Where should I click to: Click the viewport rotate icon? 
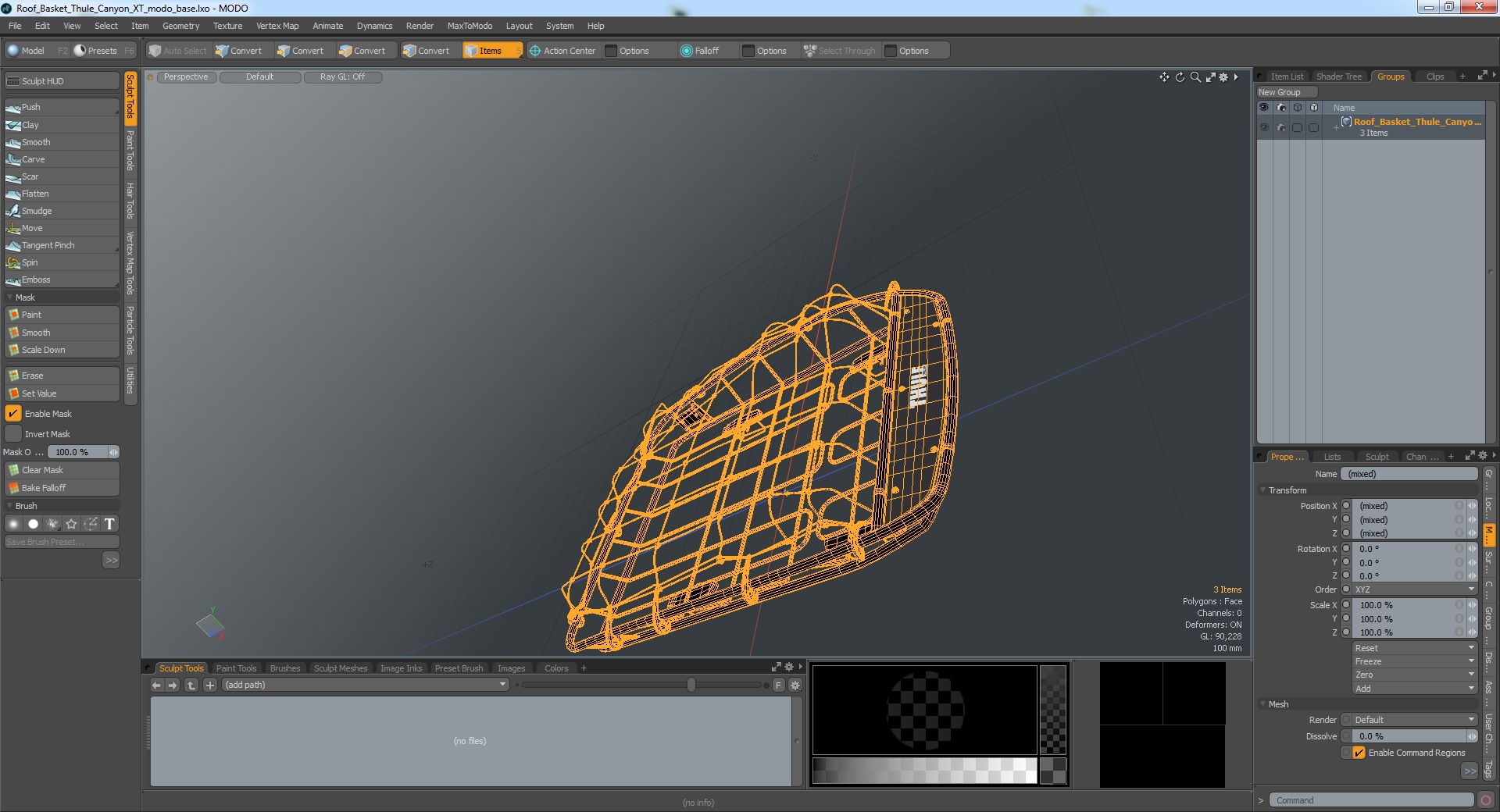pos(1180,77)
